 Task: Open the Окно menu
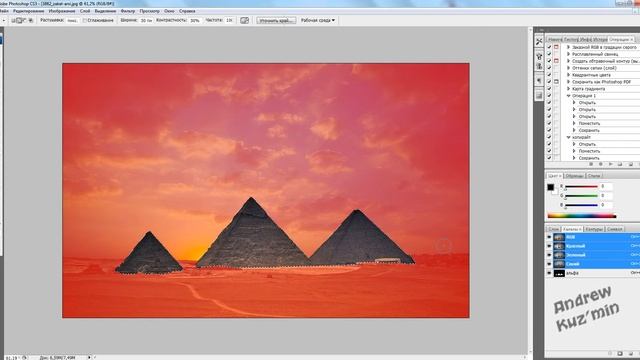[x=169, y=11]
